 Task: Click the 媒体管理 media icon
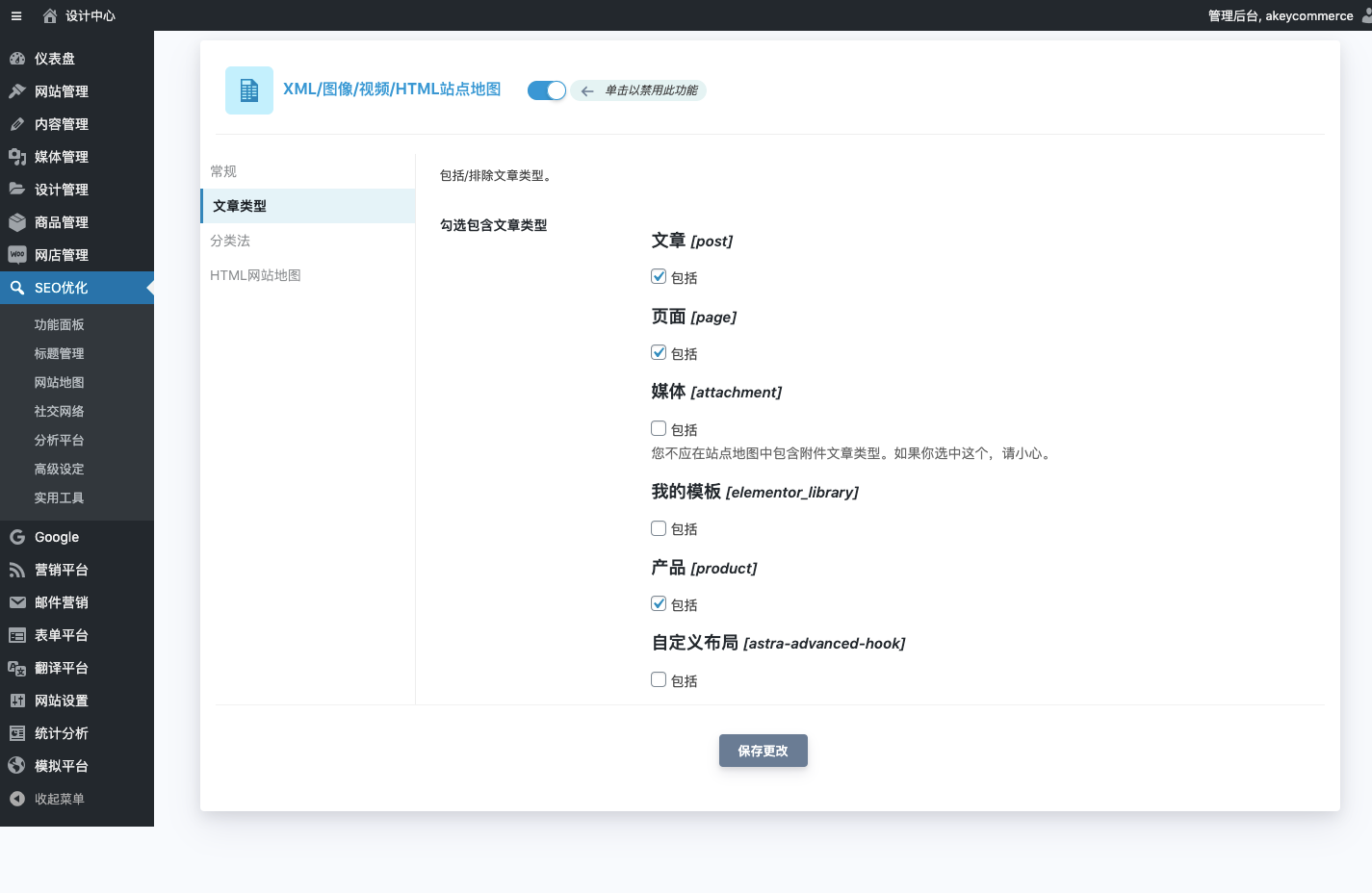tap(17, 157)
